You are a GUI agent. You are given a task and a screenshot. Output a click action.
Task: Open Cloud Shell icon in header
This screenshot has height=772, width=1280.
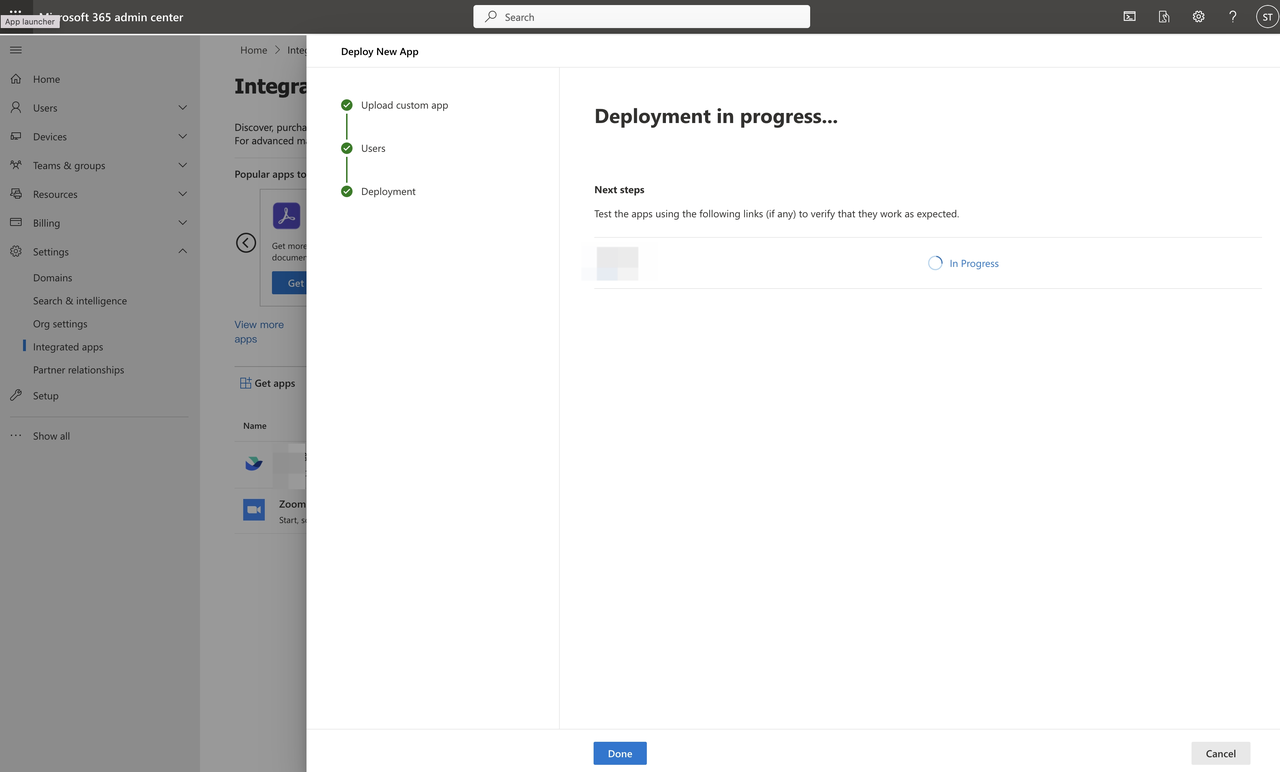[1129, 17]
